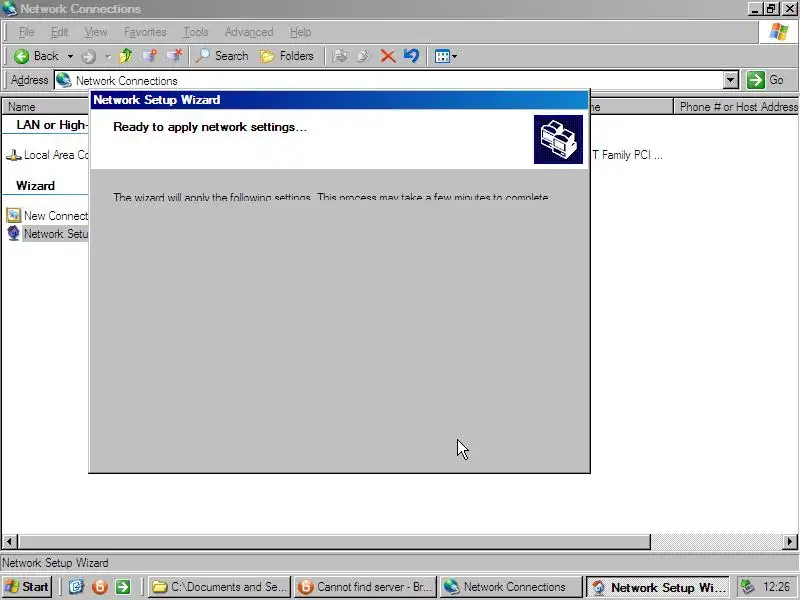Click the Wizard group heading

tap(35, 186)
